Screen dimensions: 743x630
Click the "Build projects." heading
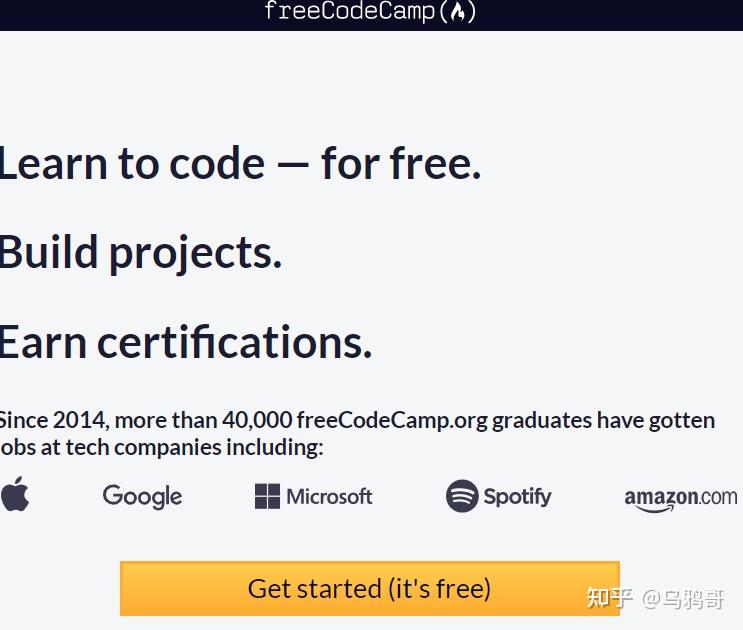click(141, 253)
